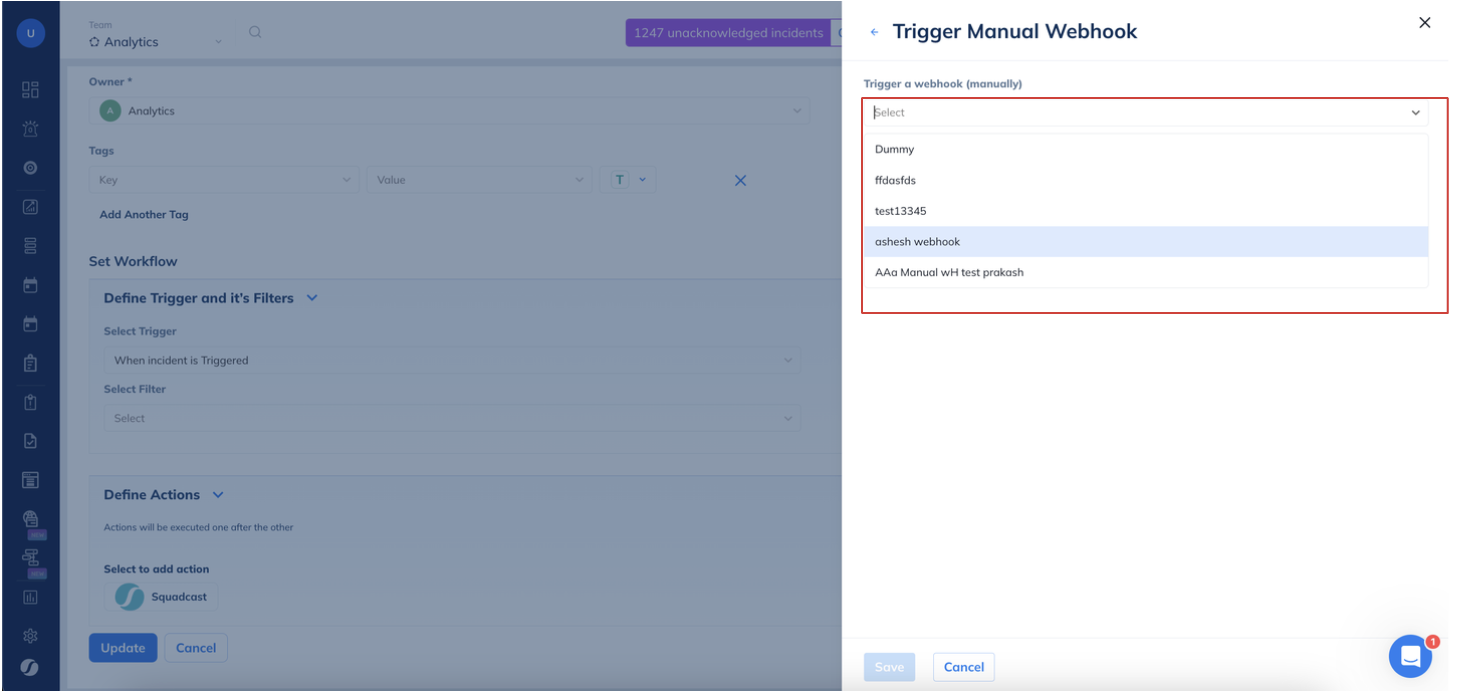This screenshot has width=1458, height=692.
Task: Click the Add Another Tag link
Action: (144, 215)
